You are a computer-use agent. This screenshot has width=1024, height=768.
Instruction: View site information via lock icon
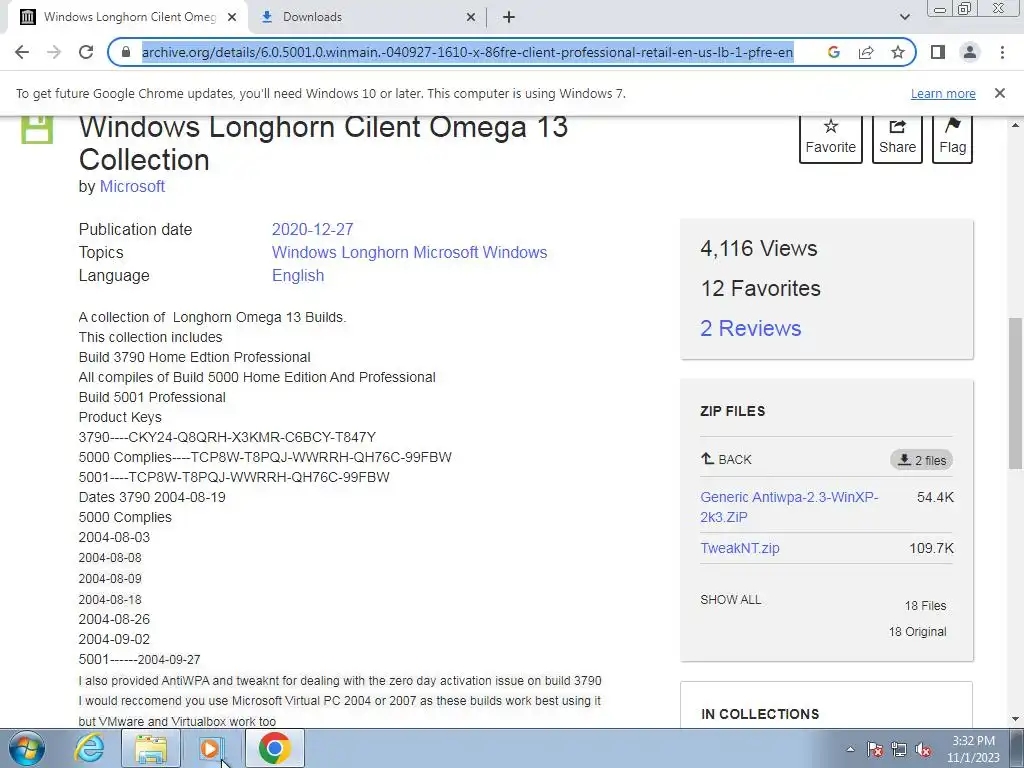pos(126,52)
